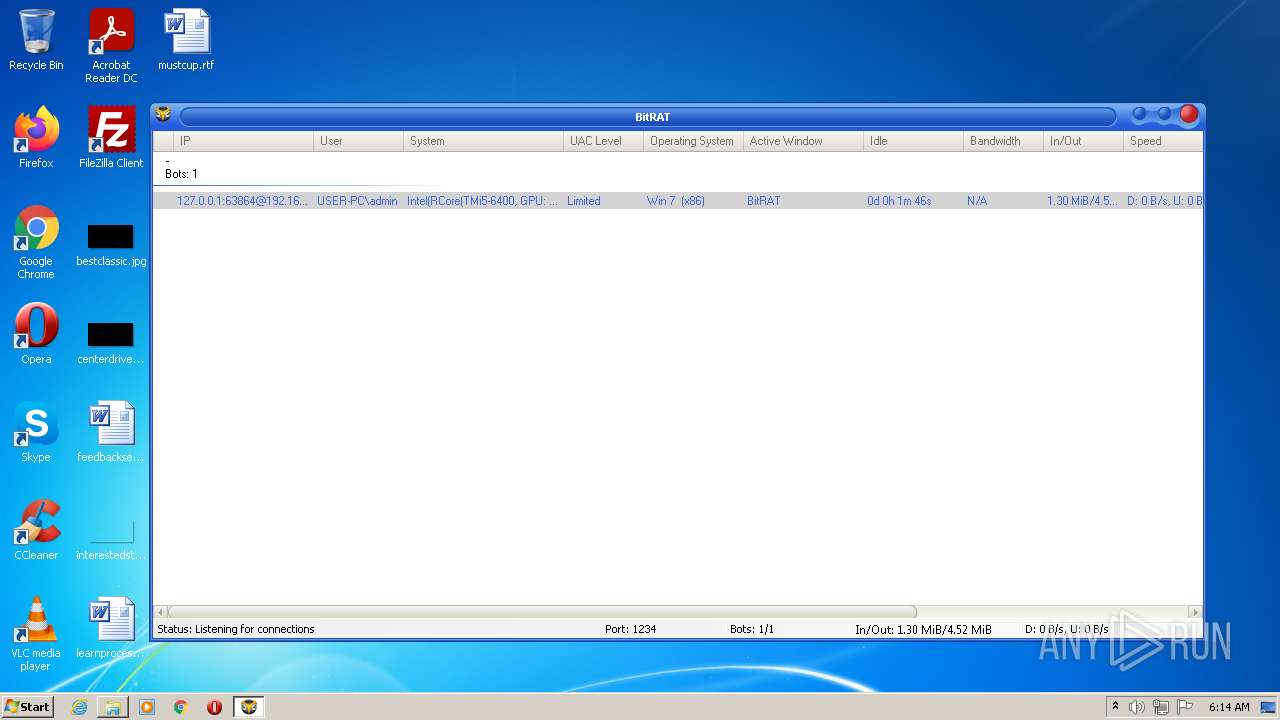
Task: Click the Show desktop tray button
Action: coord(1268,707)
